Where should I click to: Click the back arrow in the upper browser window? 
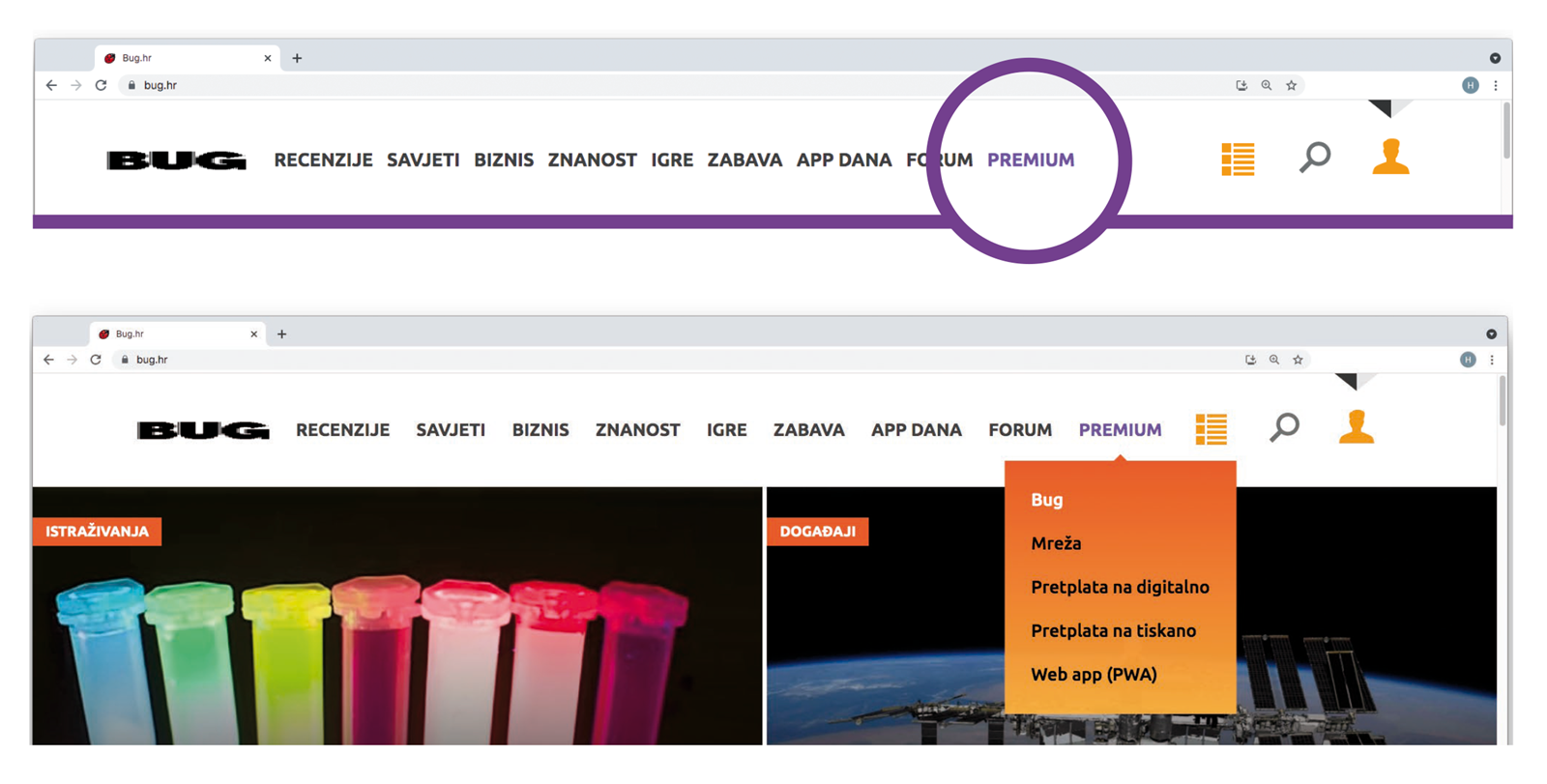(51, 85)
